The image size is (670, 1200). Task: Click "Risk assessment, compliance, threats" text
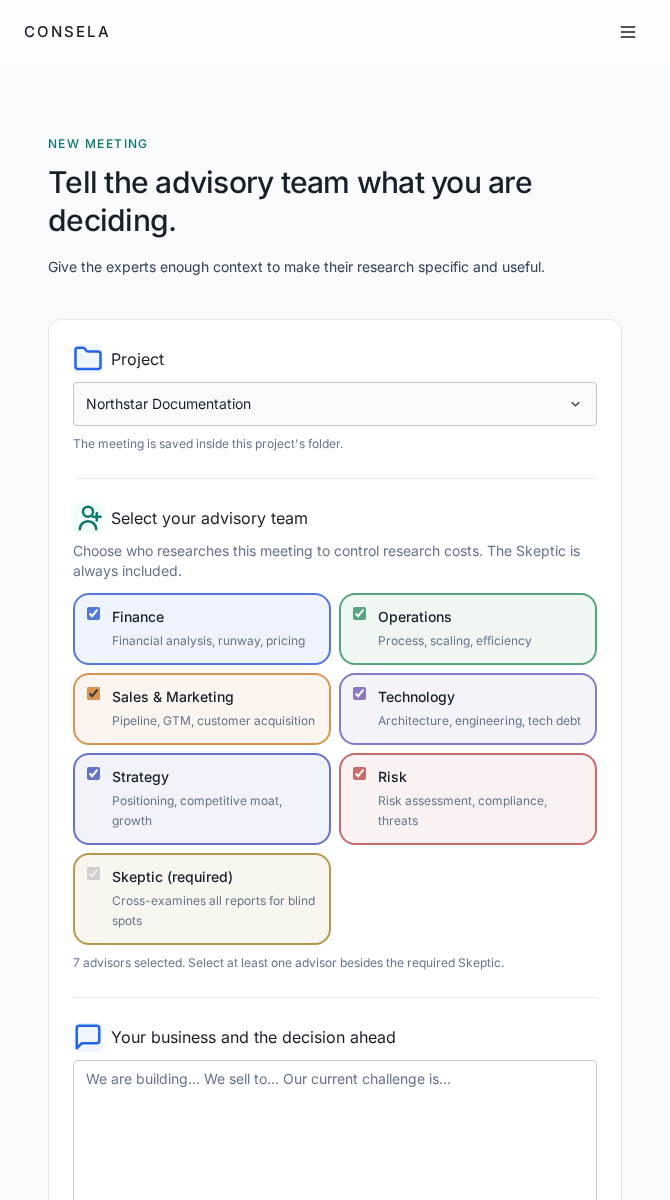click(x=462, y=811)
